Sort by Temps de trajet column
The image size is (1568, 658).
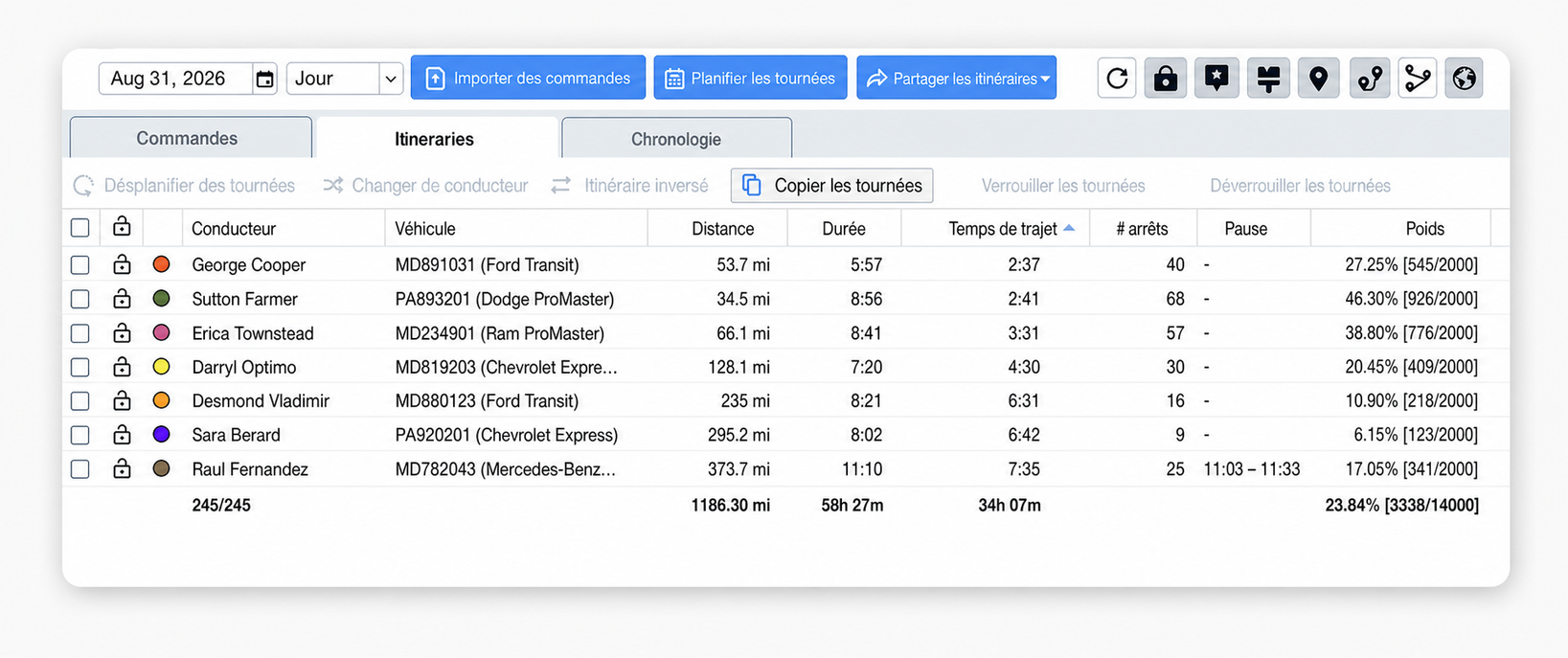[x=1003, y=229]
